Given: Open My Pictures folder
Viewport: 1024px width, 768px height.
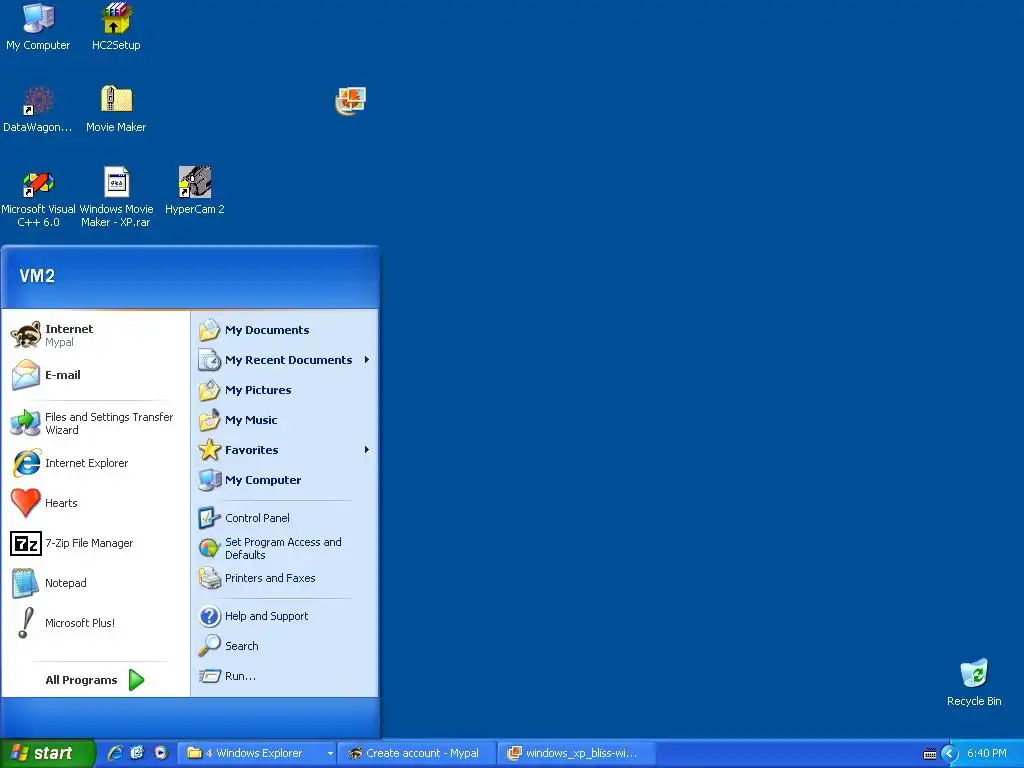Looking at the screenshot, I should tap(285, 390).
